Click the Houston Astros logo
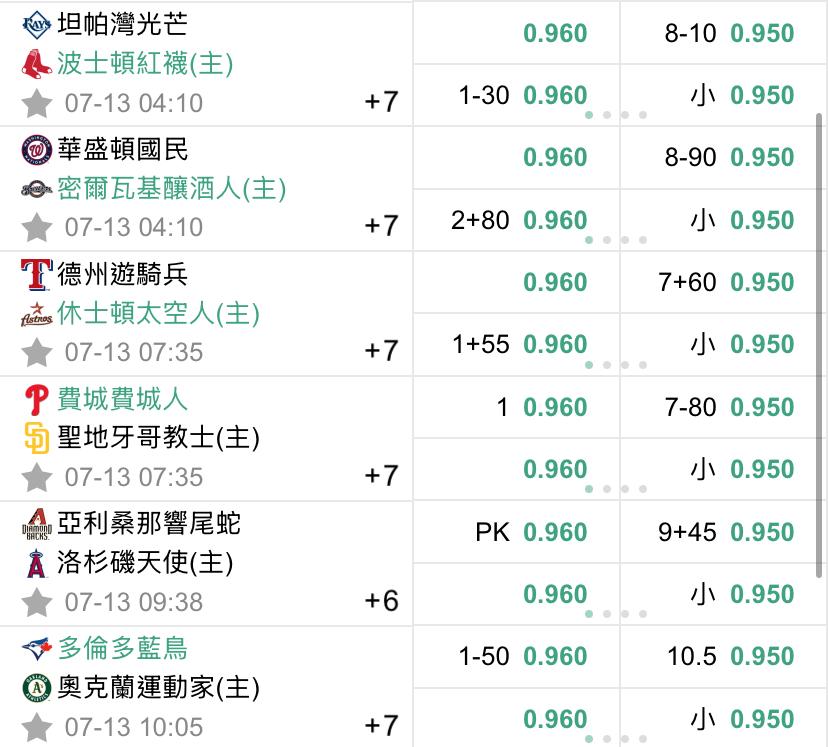Viewport: 828px width, 747px height. (x=37, y=315)
